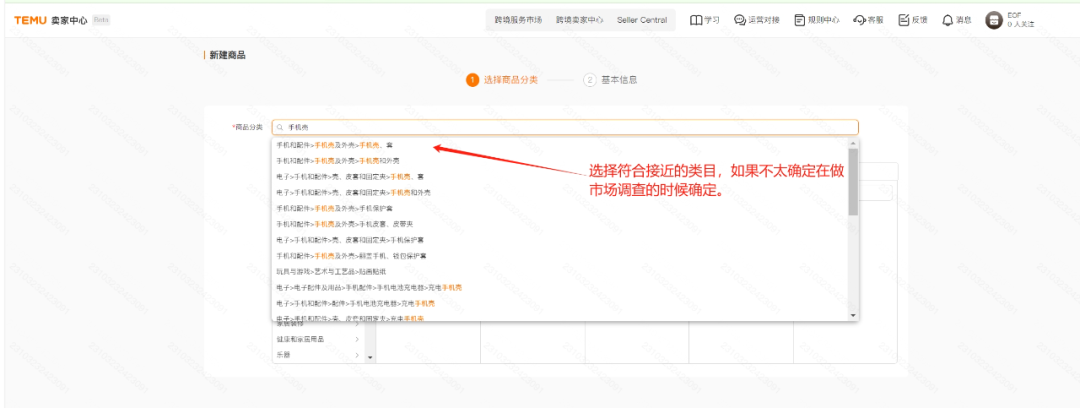Viewport: 1080px width, 408px height.
Task: Open the 消息 bell icon
Action: tap(948, 20)
